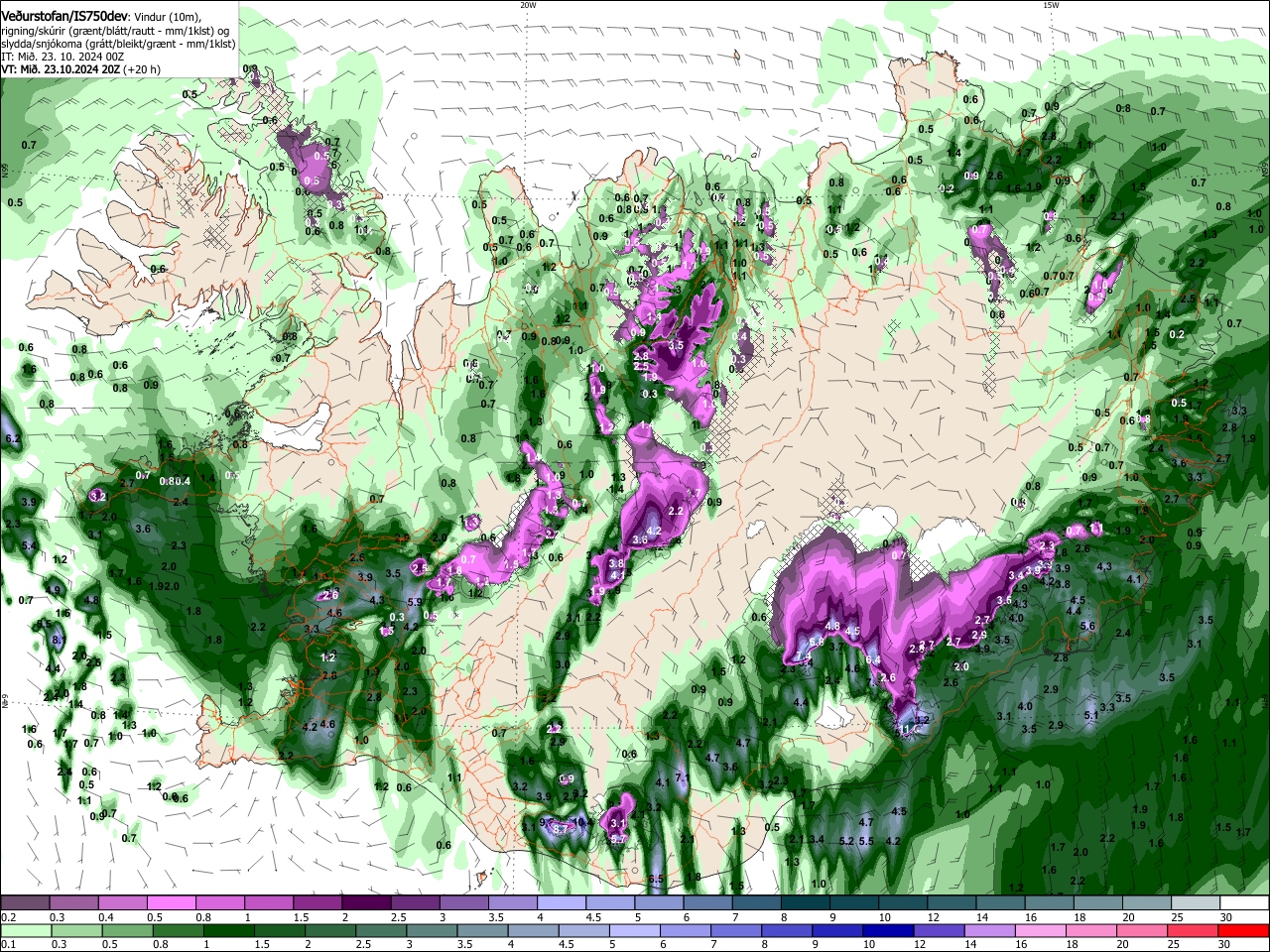The image size is (1270, 952).
Task: Click the '6.4' value south of the glacier
Action: coord(873,659)
